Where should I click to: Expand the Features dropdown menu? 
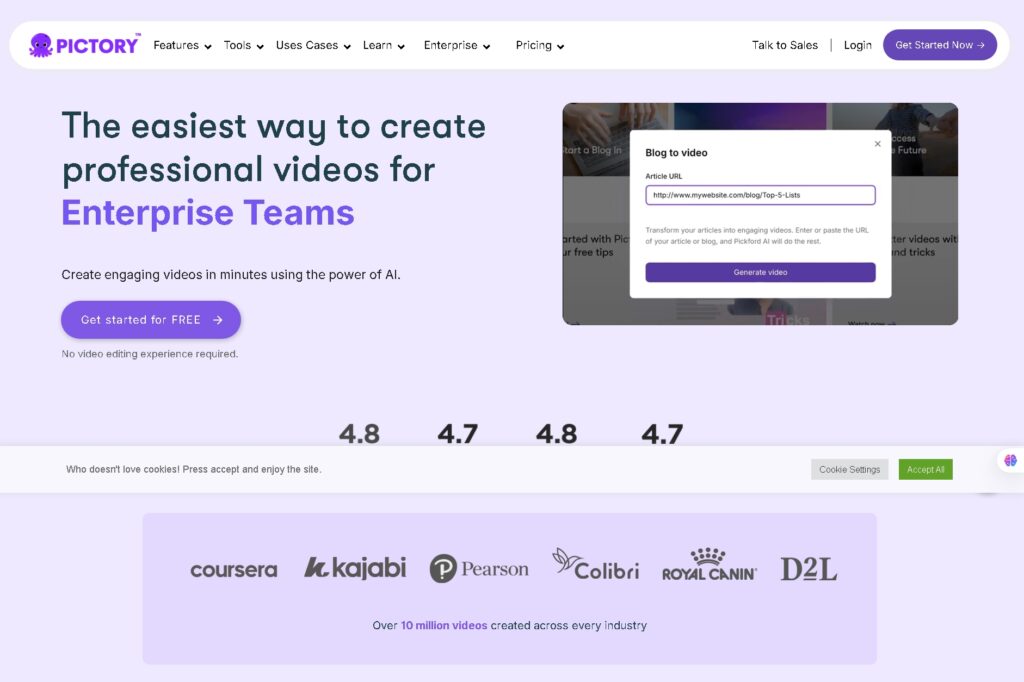(182, 45)
